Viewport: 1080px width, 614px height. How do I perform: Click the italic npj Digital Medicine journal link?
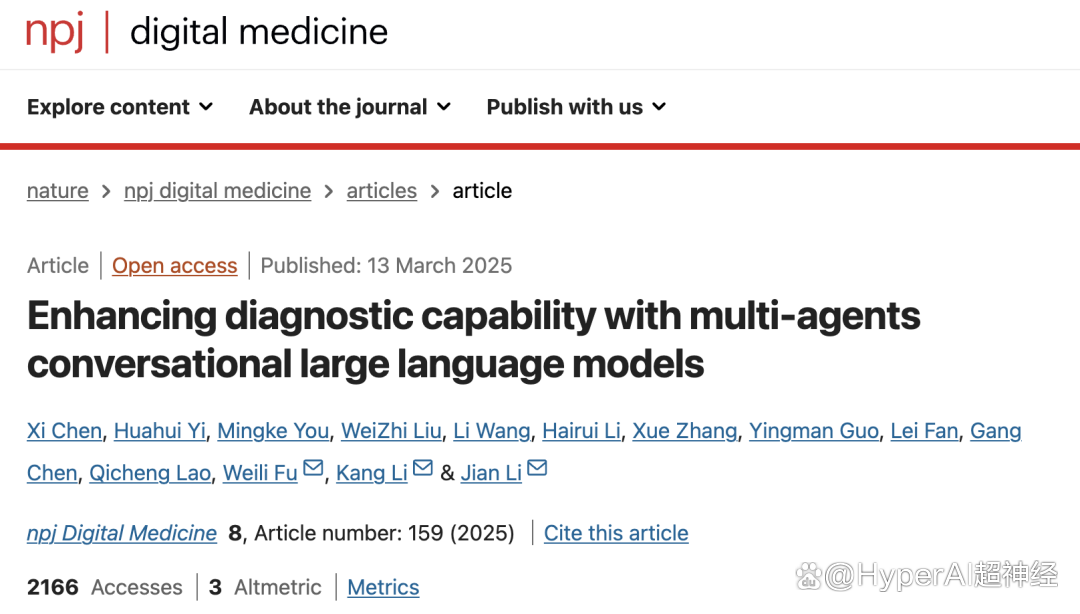(122, 533)
